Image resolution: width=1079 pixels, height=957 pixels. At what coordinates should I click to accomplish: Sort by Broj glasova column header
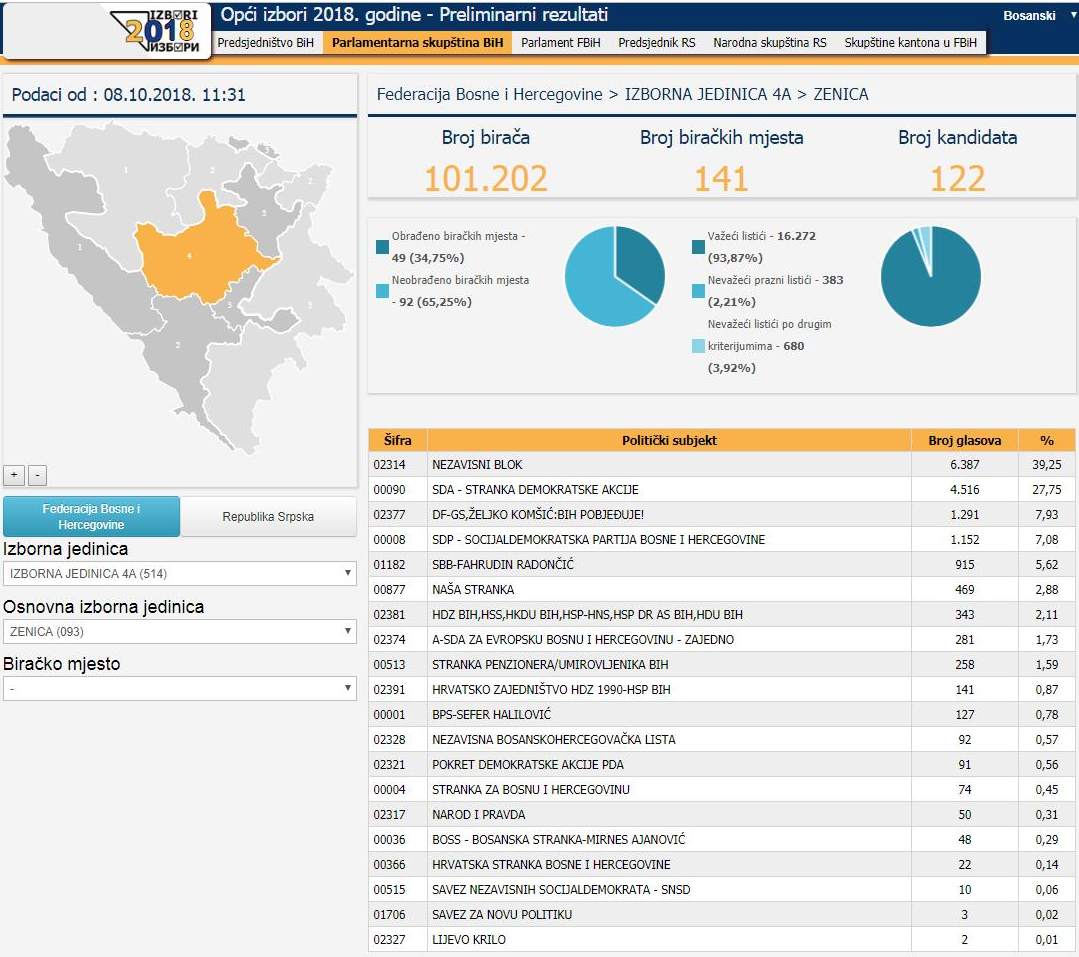[x=964, y=440]
